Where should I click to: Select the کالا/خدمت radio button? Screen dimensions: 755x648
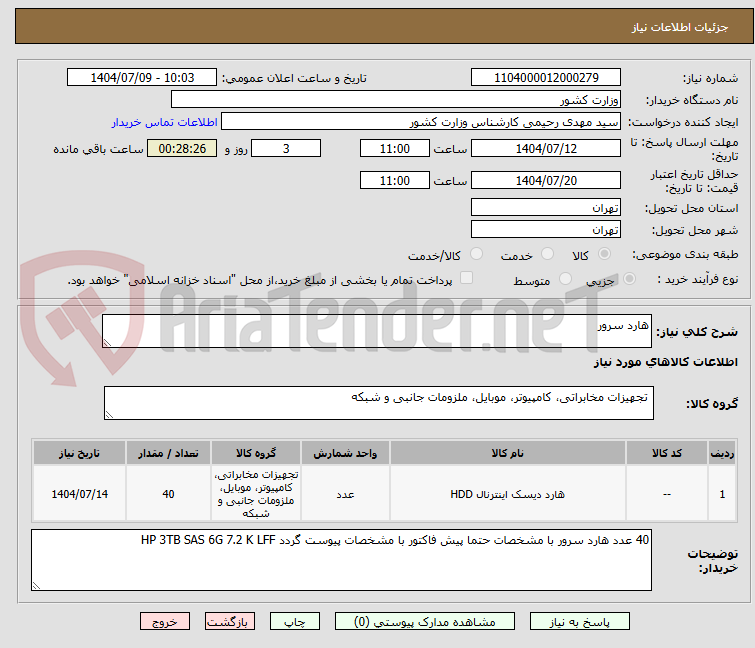click(x=476, y=254)
